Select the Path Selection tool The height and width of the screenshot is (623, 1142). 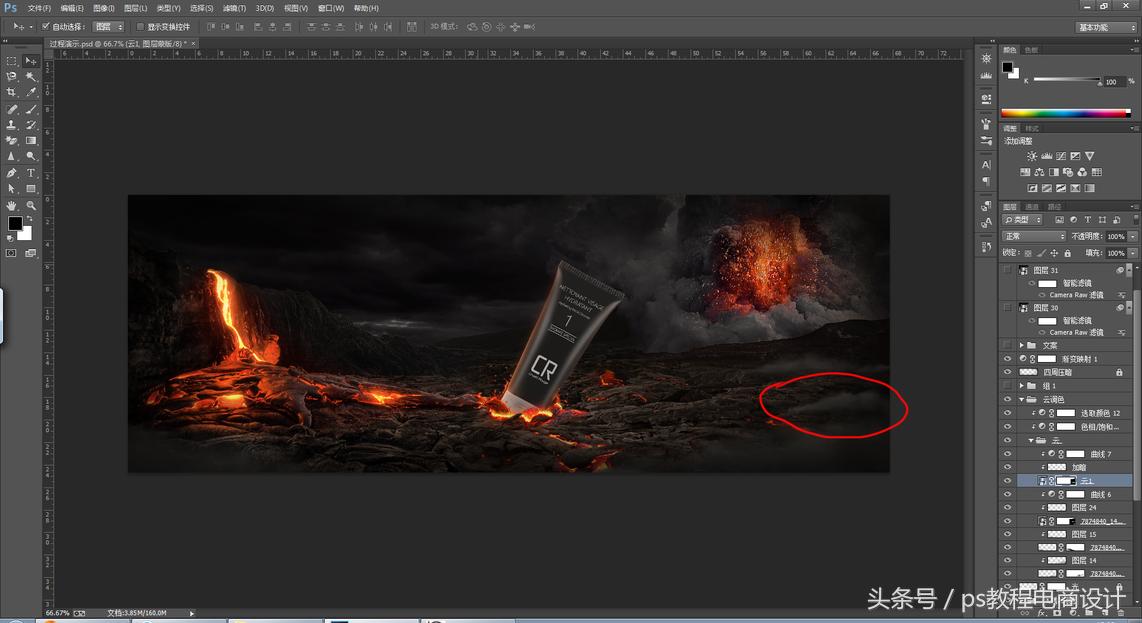pos(12,189)
